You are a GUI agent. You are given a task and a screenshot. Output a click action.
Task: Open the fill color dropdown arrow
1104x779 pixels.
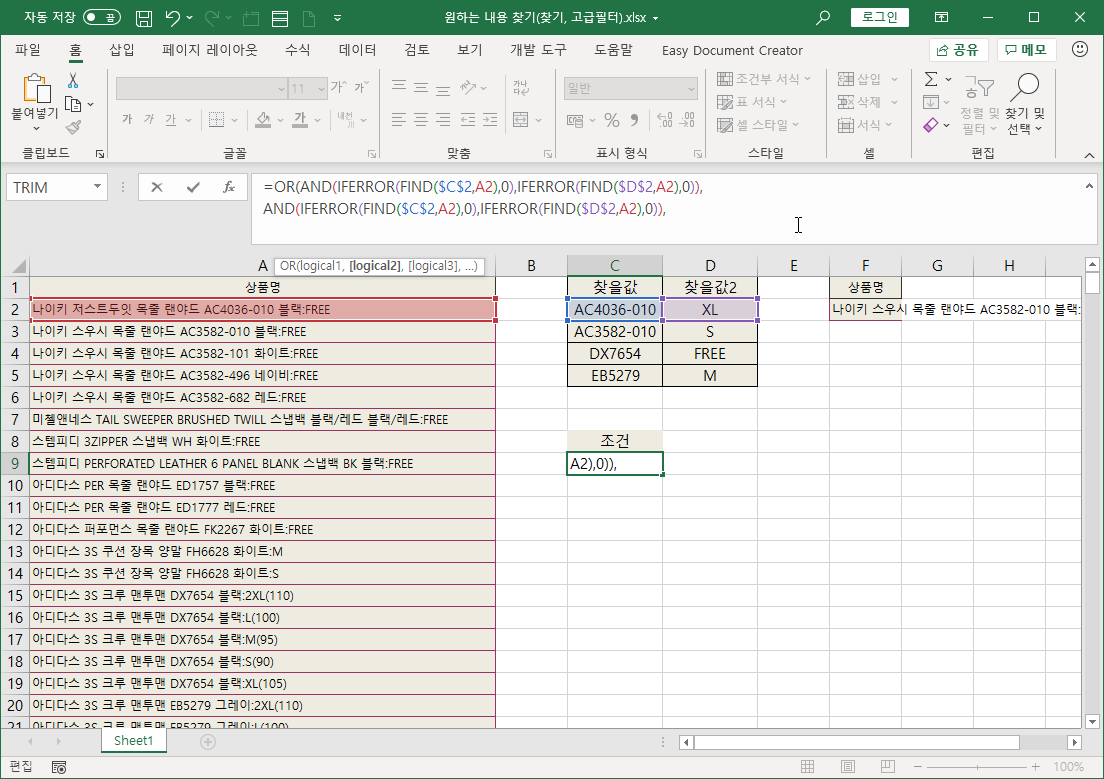[280, 120]
